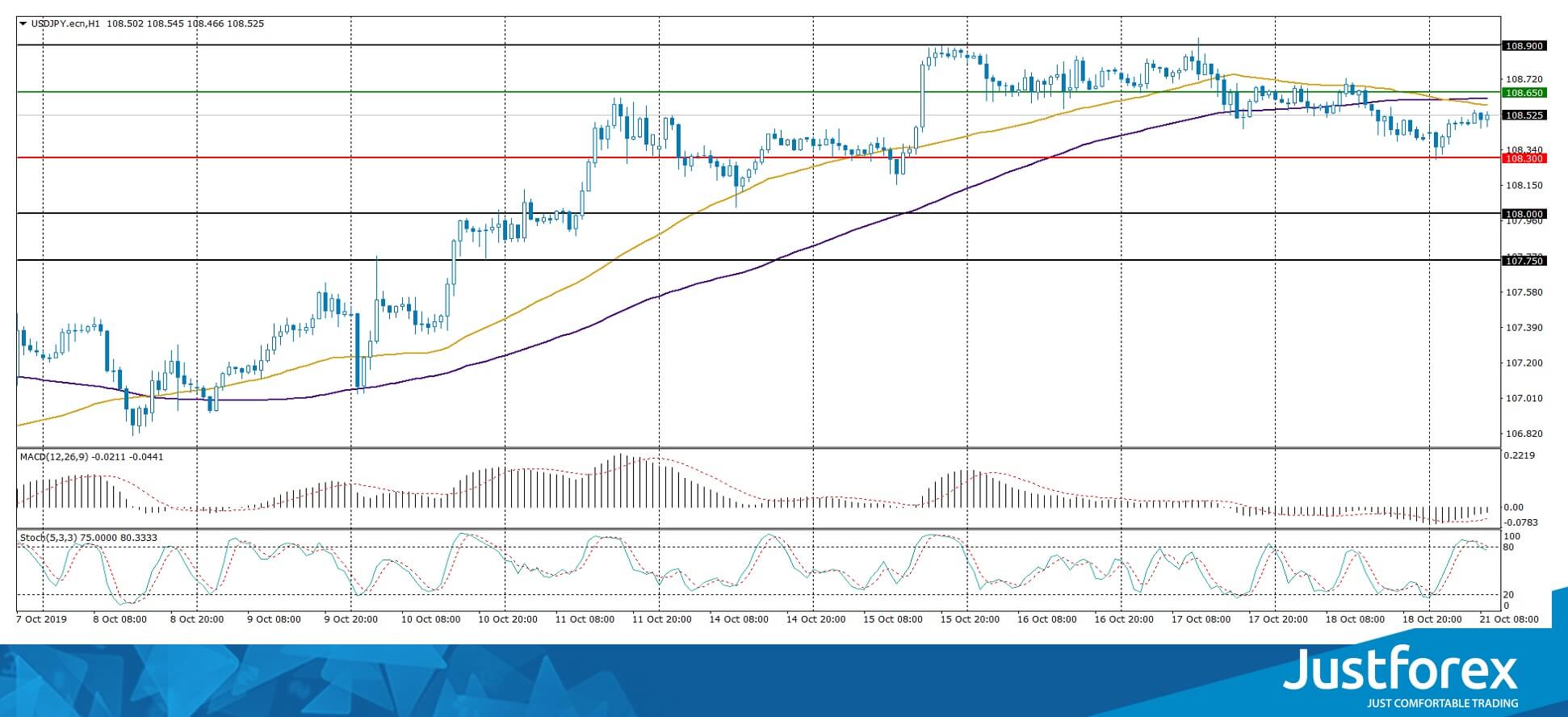
Task: Click the JustForex logo
Action: (x=1401, y=669)
